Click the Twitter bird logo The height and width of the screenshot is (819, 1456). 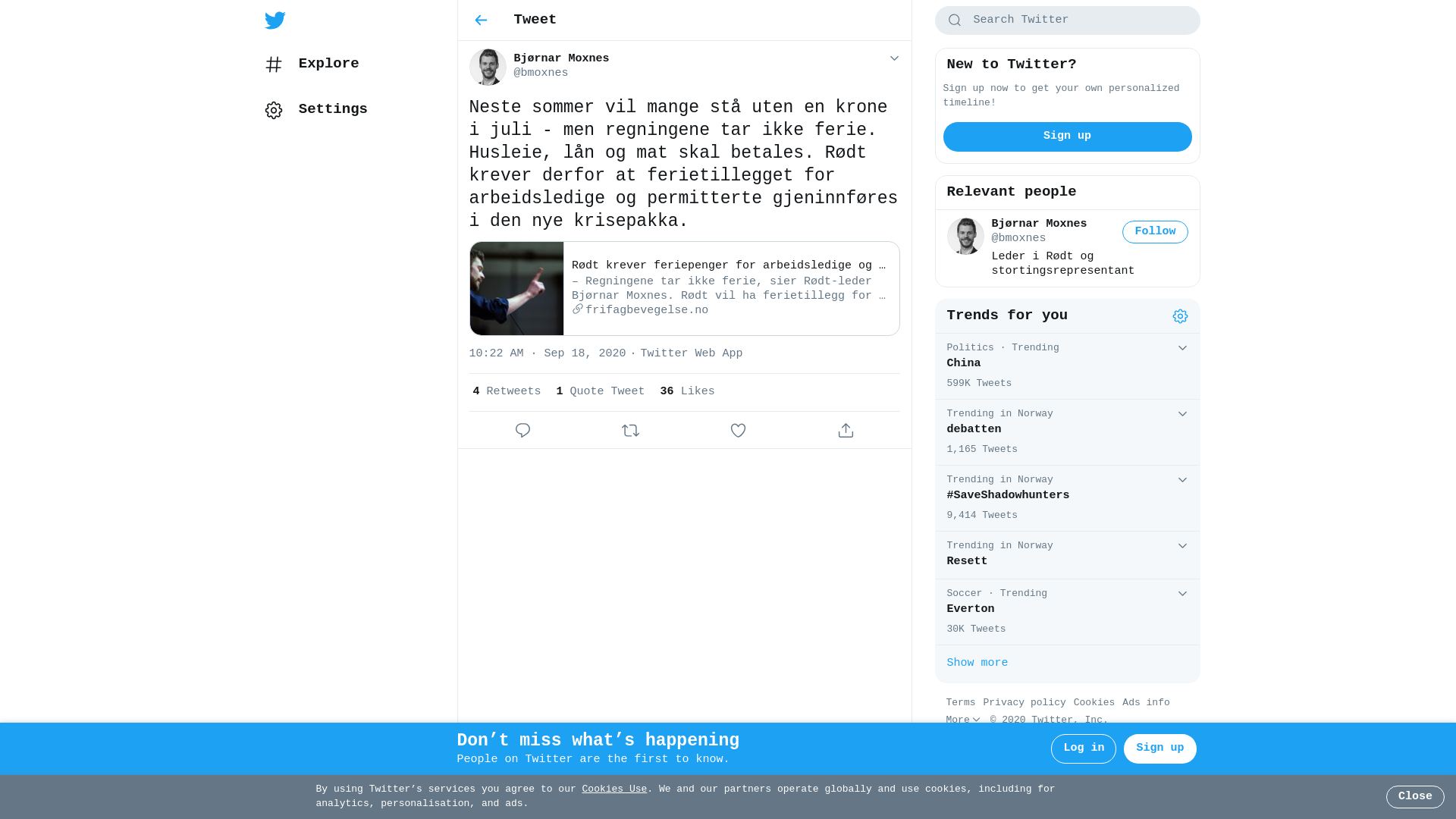(x=275, y=20)
